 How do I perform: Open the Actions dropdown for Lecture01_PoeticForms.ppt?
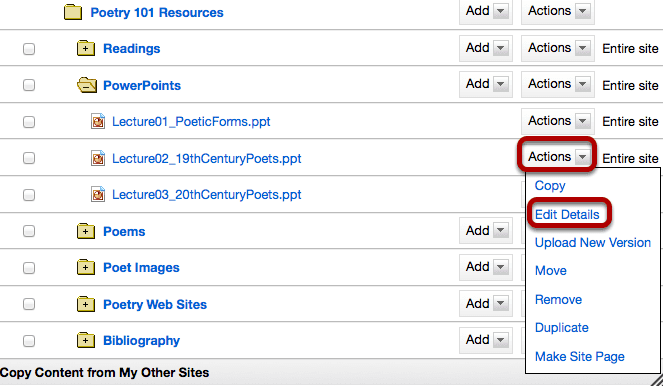(x=558, y=121)
